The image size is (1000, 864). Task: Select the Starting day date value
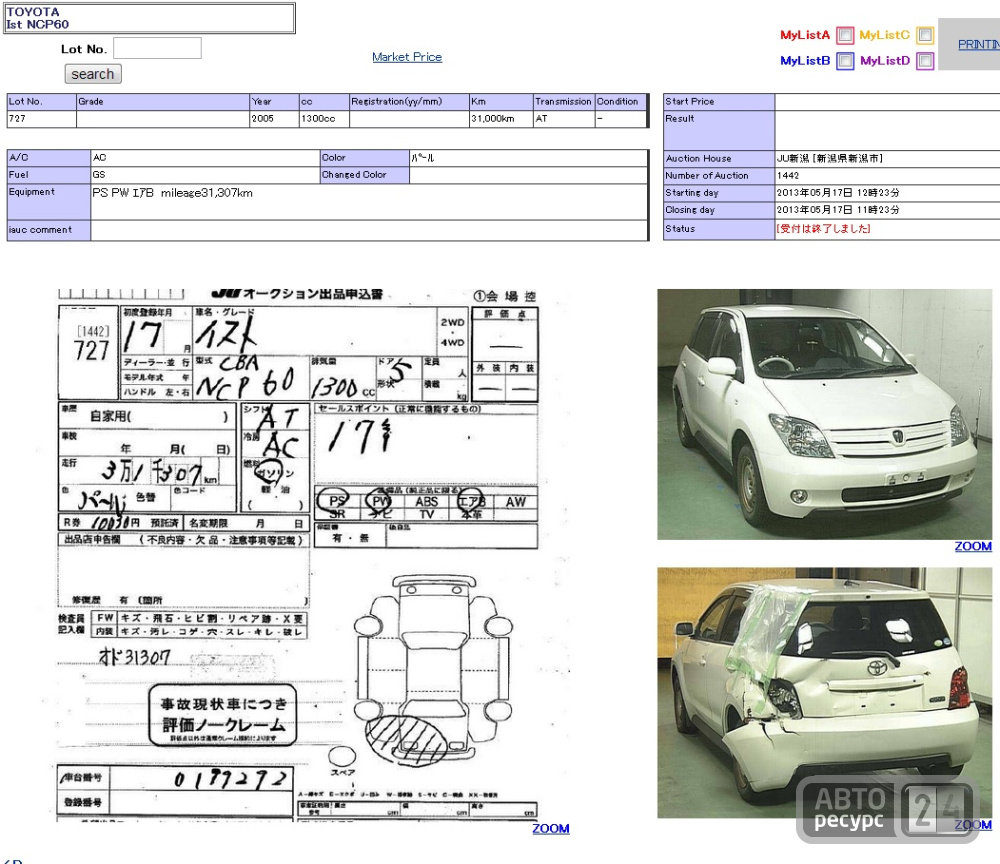point(838,193)
